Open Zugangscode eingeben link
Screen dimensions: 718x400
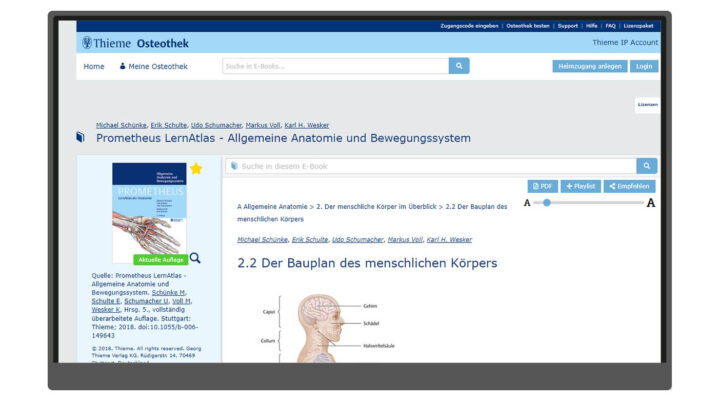[x=469, y=26]
